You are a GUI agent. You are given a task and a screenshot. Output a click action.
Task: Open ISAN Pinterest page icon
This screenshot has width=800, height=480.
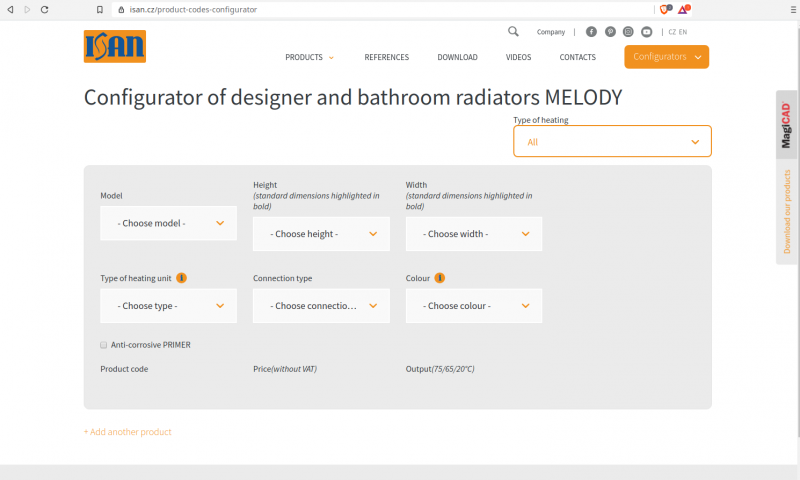(610, 32)
